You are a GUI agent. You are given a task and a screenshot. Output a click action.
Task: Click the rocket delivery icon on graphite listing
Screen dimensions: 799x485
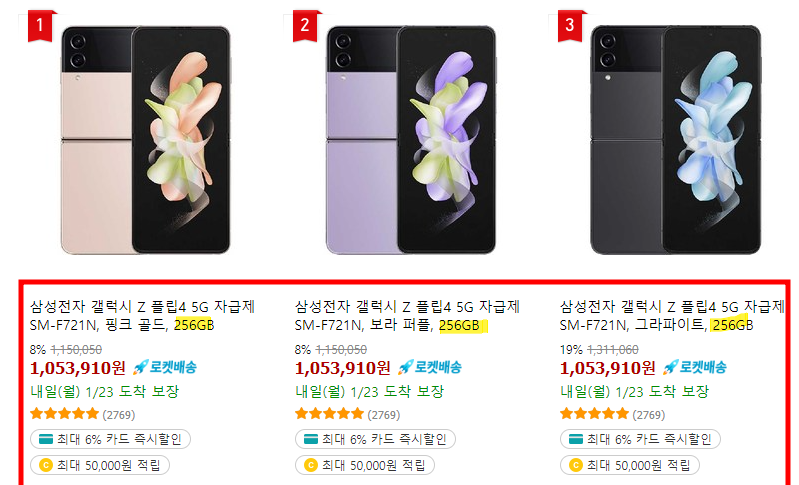pyautogui.click(x=671, y=367)
